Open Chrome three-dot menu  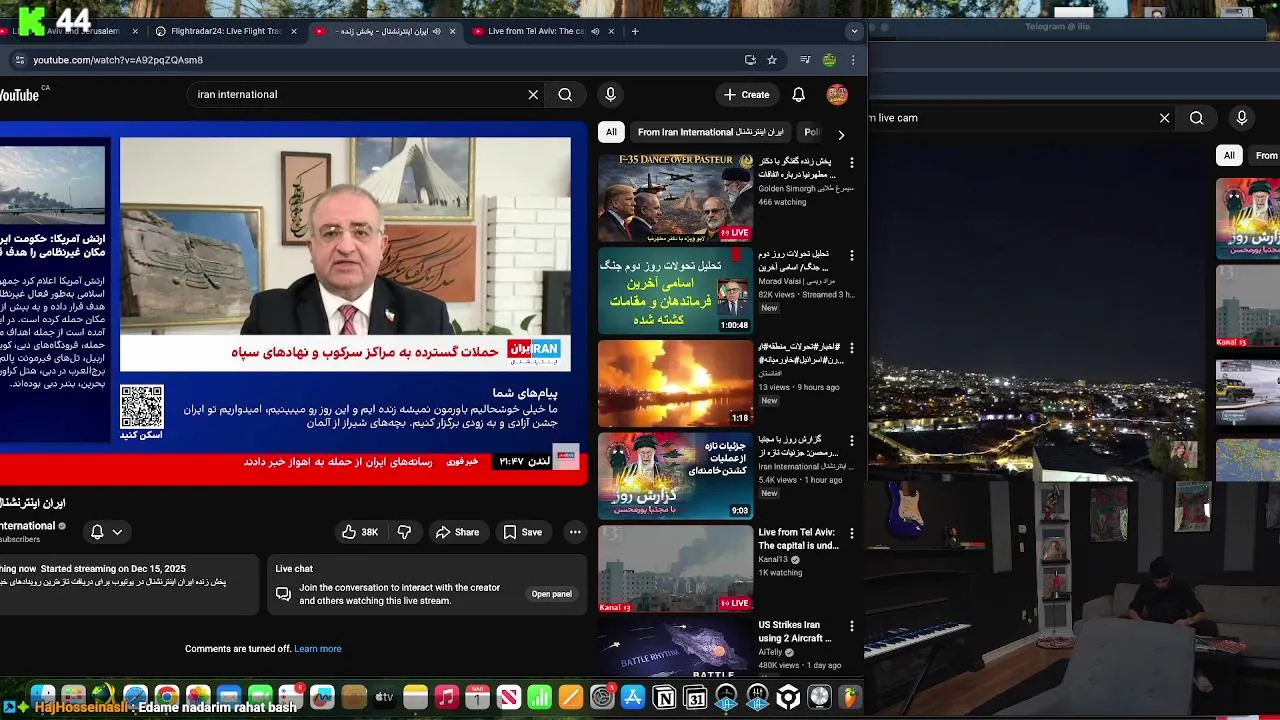853,60
